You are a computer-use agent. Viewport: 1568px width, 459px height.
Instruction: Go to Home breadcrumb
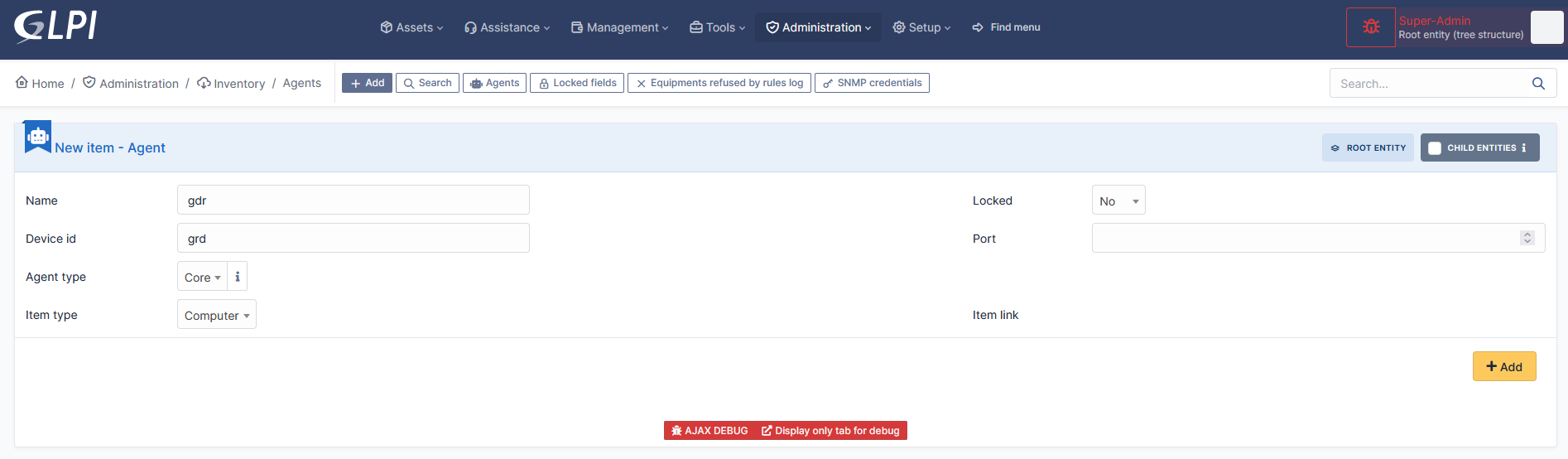pos(41,84)
